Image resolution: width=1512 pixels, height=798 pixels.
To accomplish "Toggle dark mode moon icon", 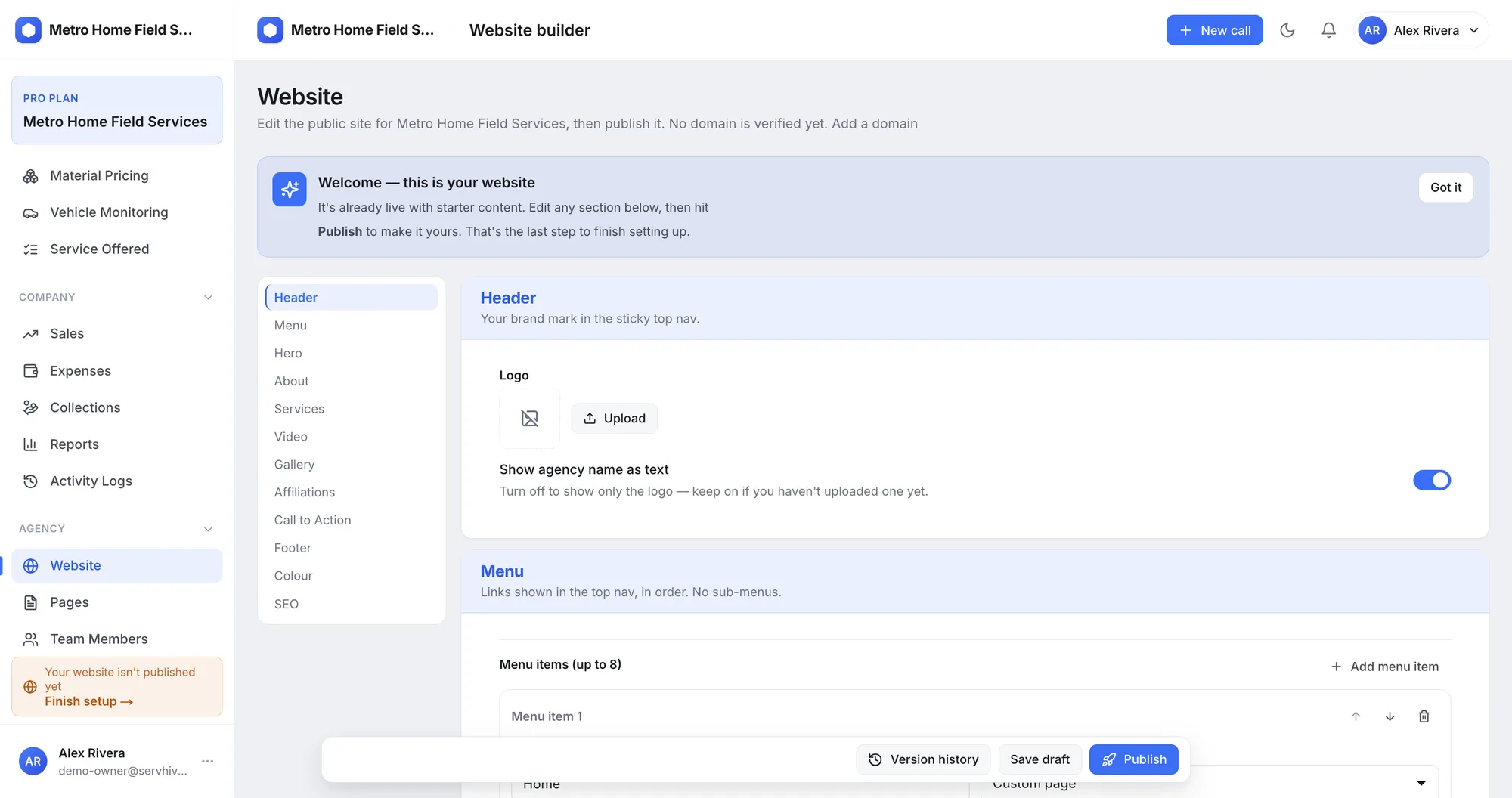I will [1287, 30].
